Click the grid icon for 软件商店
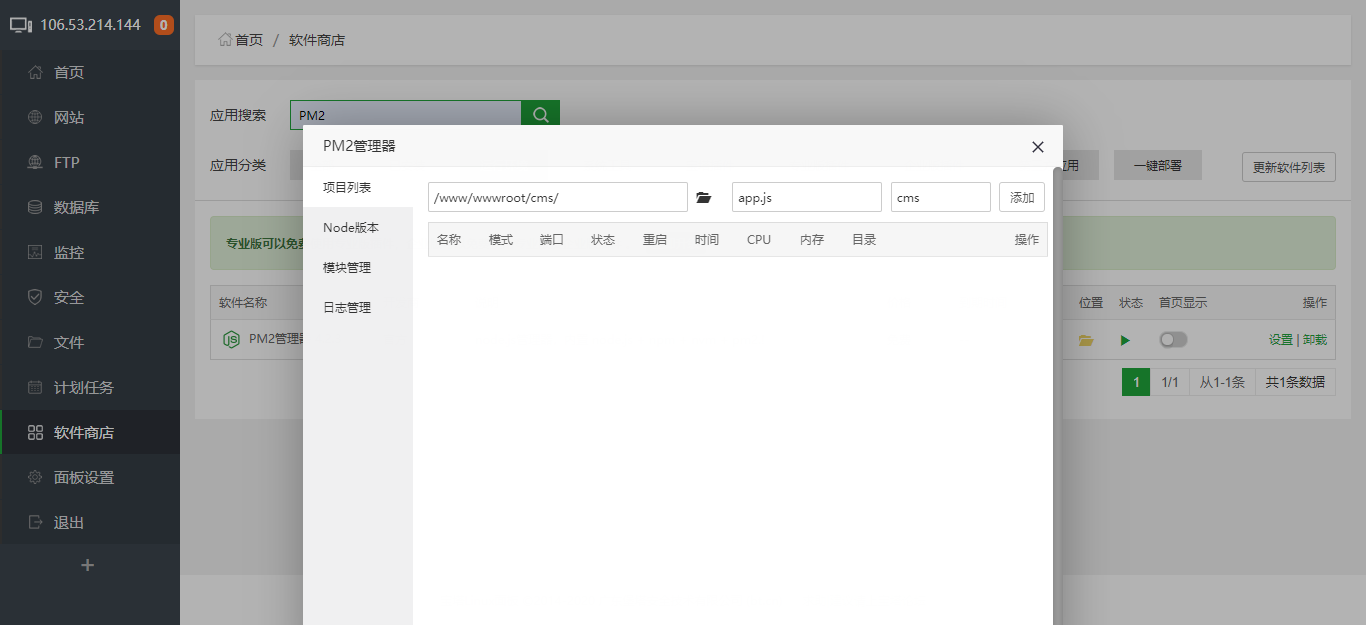 [35, 432]
